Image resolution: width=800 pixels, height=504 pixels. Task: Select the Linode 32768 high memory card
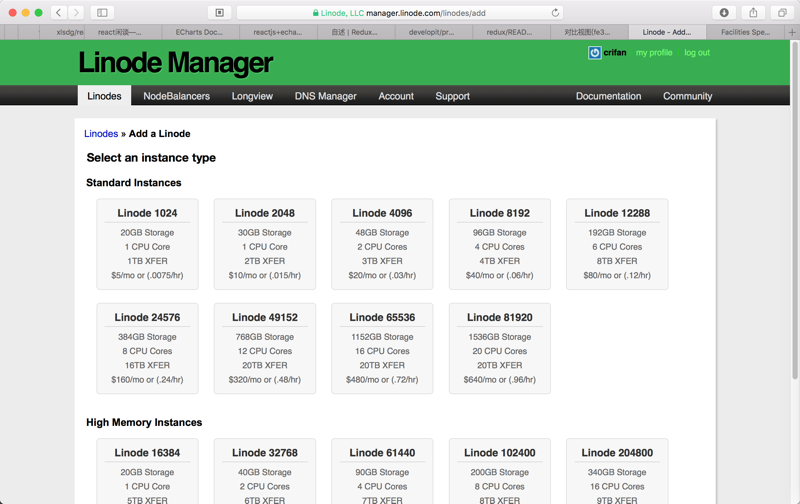(x=265, y=471)
